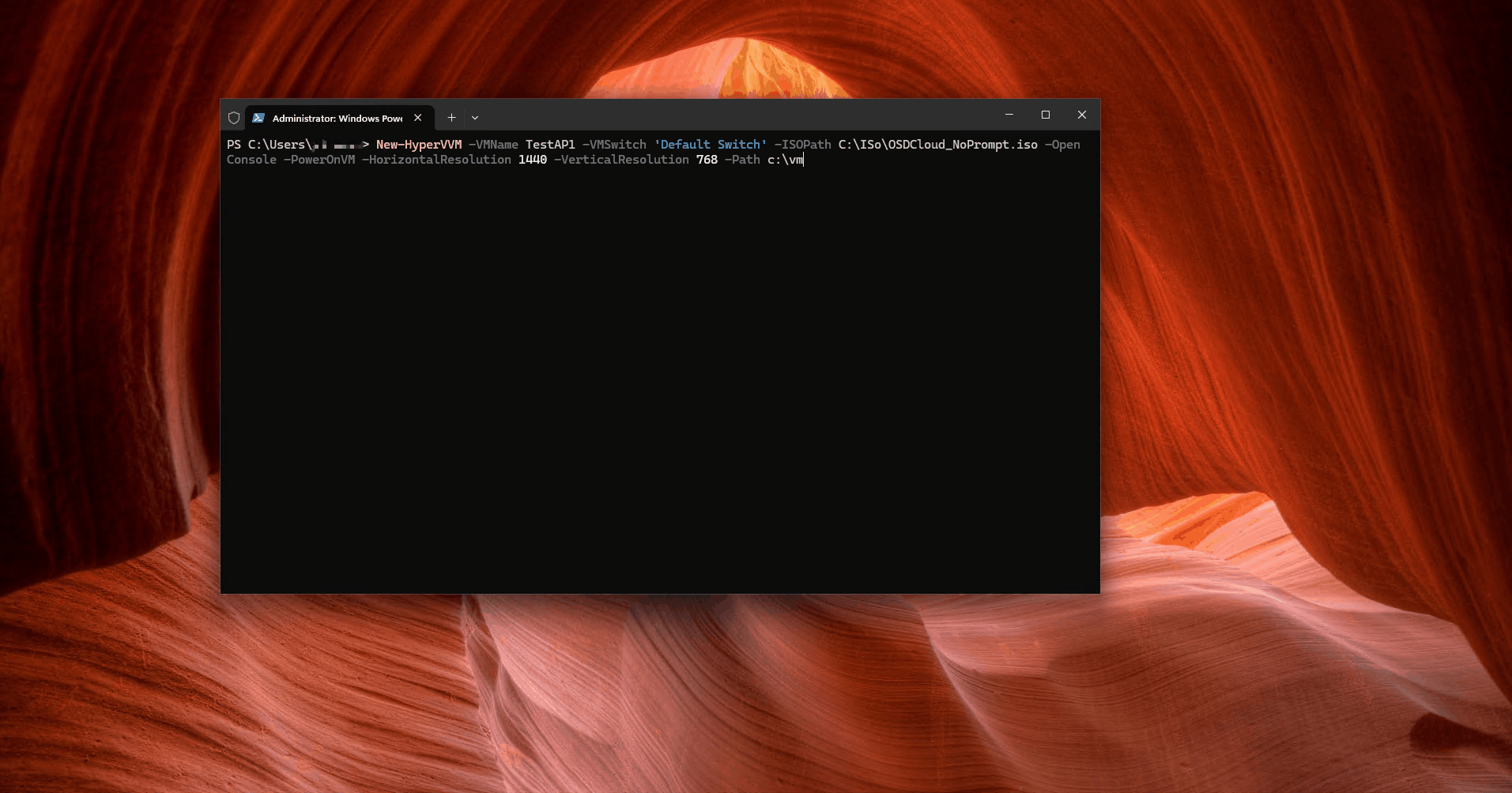Click the admin shield icon in title bar
1512x793 pixels.
(x=234, y=118)
